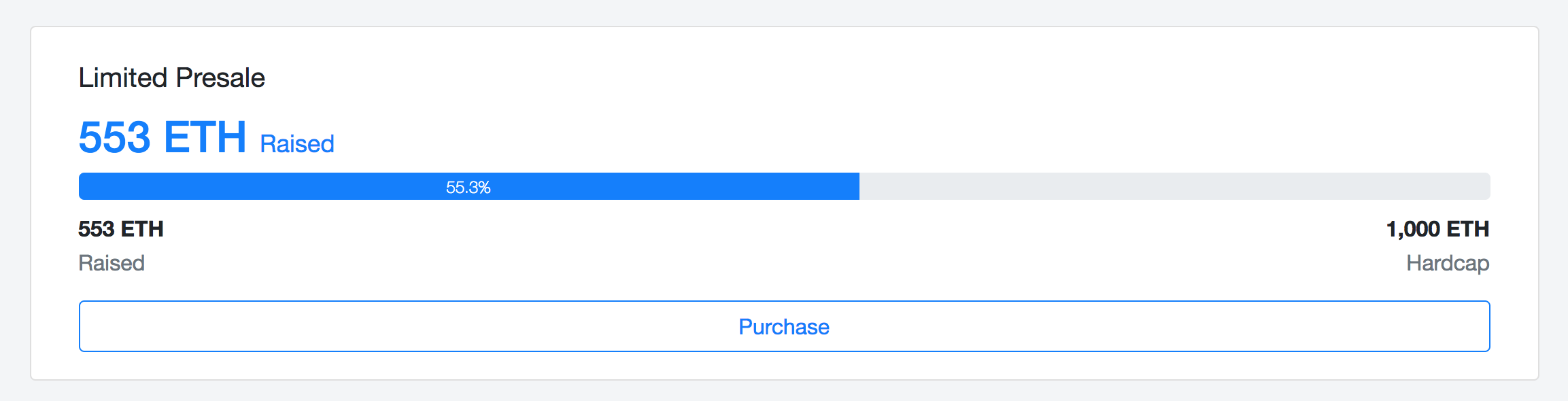Click the blue Raised text beside the heading

(297, 144)
